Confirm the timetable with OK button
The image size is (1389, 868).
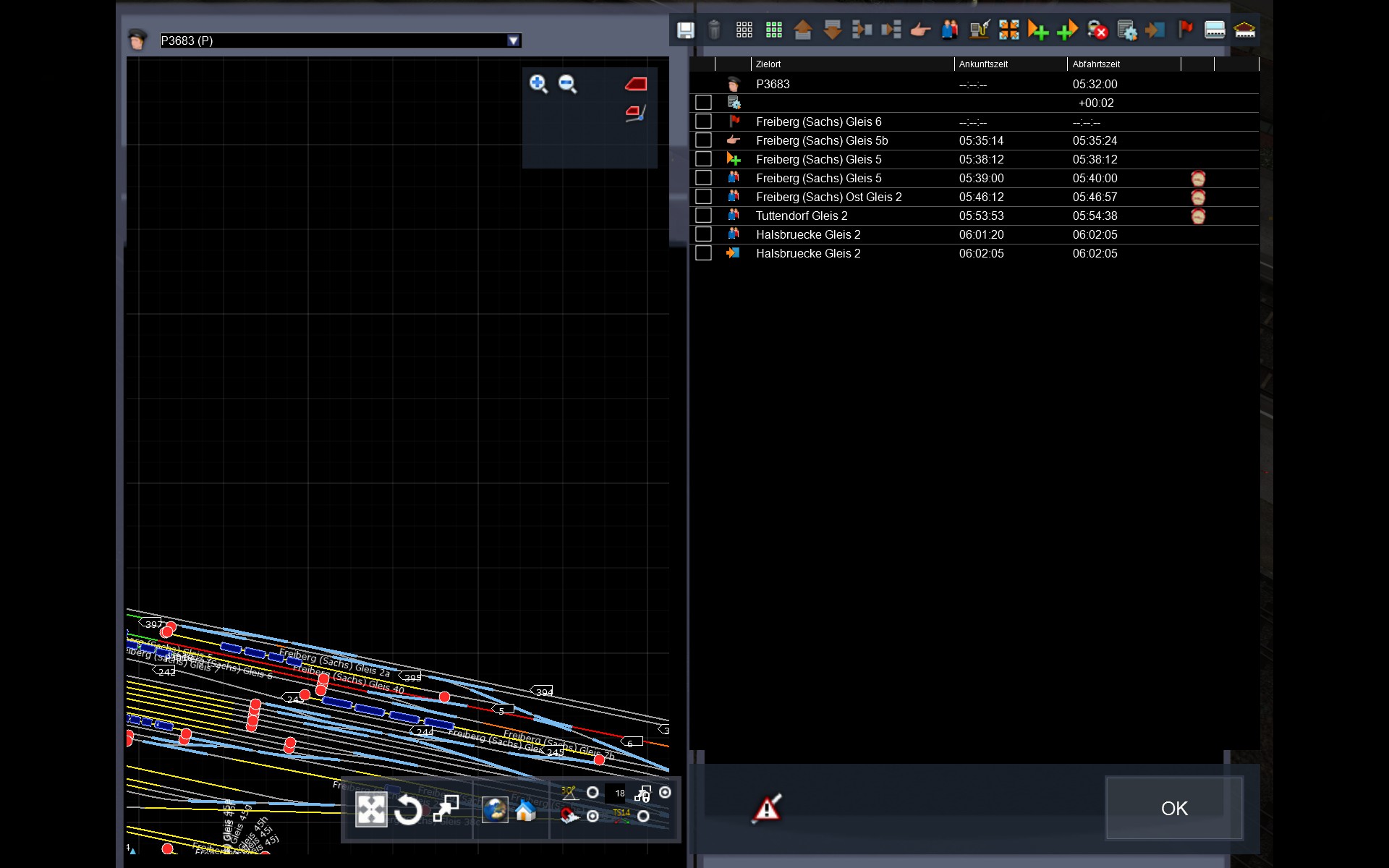[1174, 808]
